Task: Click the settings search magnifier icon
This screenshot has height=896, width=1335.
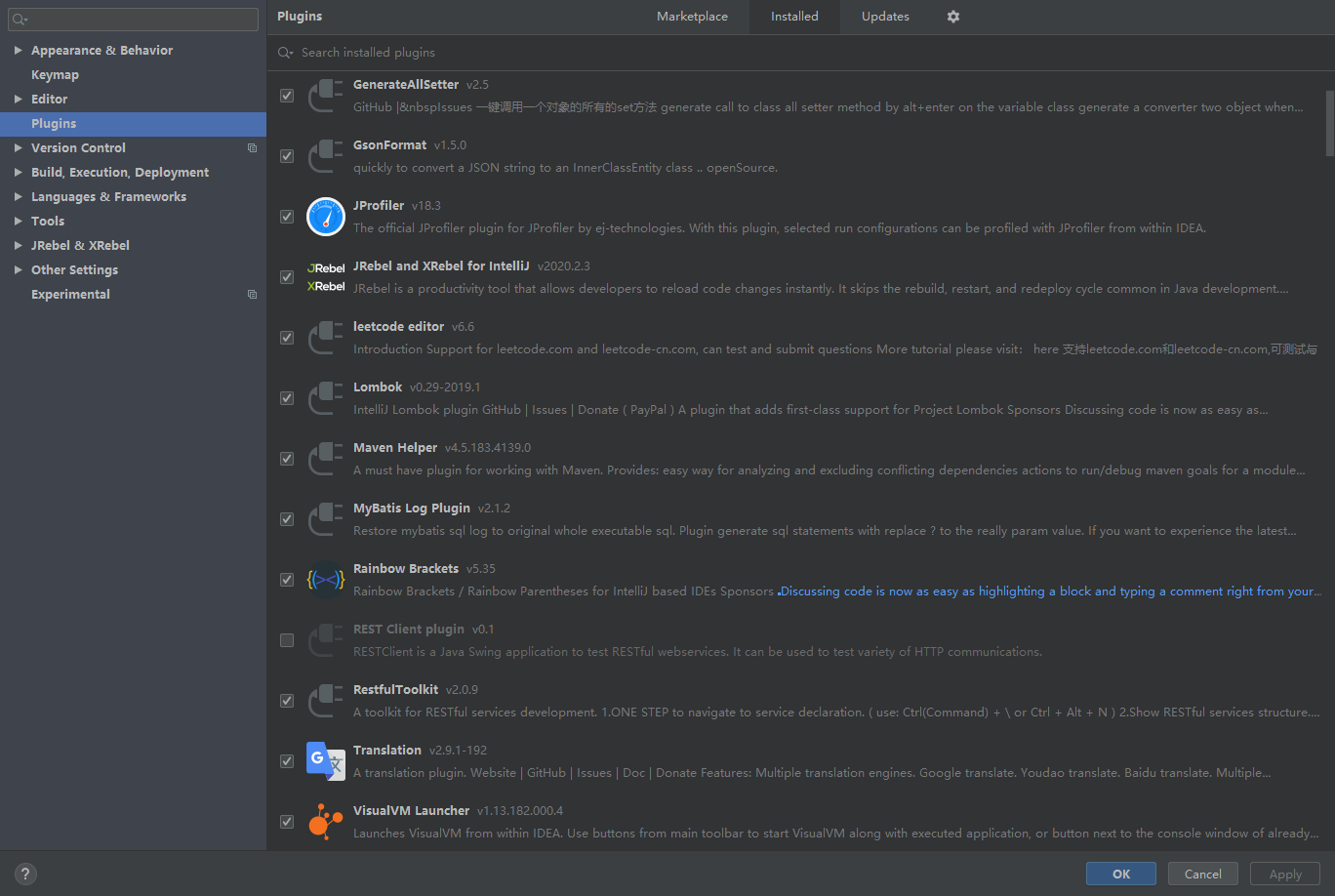Action: click(x=20, y=20)
